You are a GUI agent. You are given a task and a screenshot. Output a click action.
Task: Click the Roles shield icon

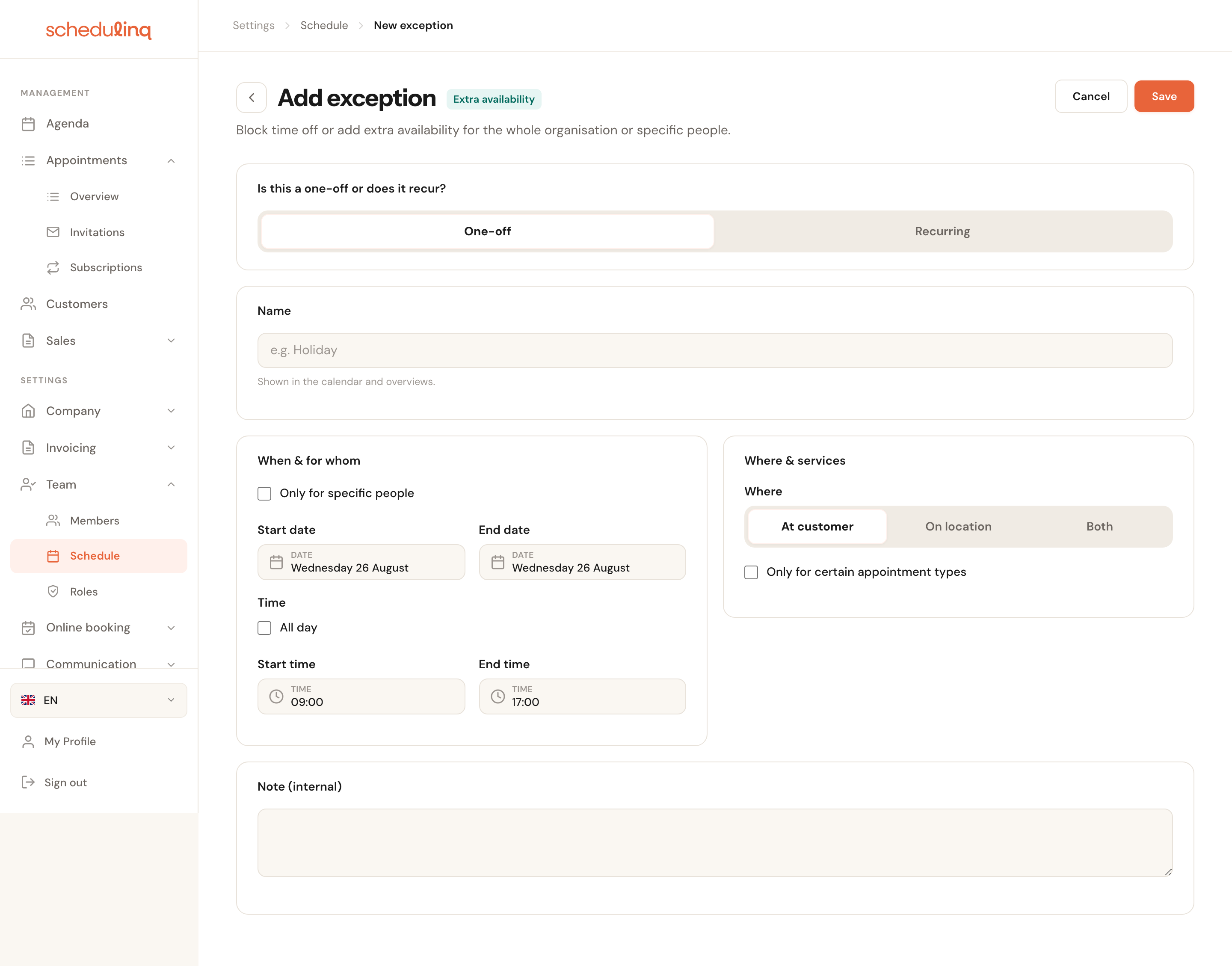[53, 592]
